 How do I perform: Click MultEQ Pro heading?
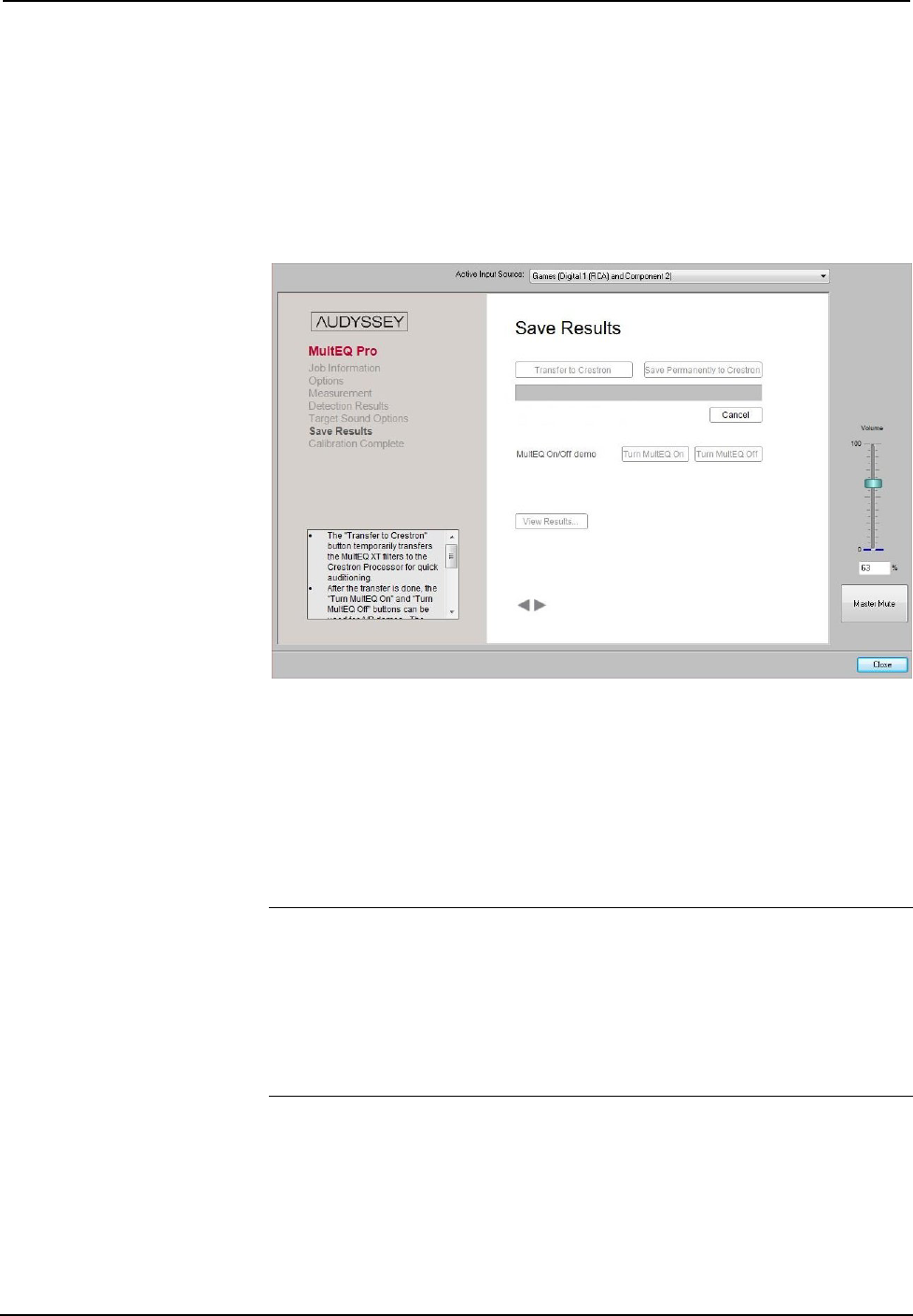(x=343, y=352)
